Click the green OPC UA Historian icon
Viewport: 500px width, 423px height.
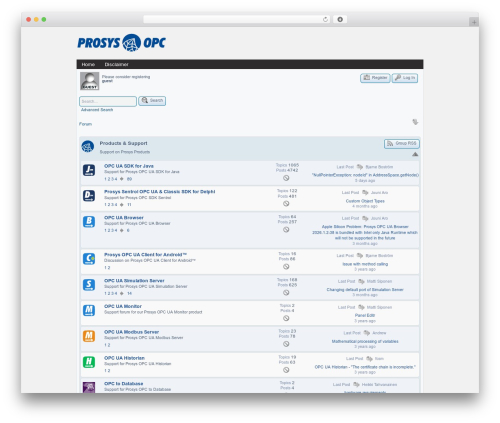[89, 362]
